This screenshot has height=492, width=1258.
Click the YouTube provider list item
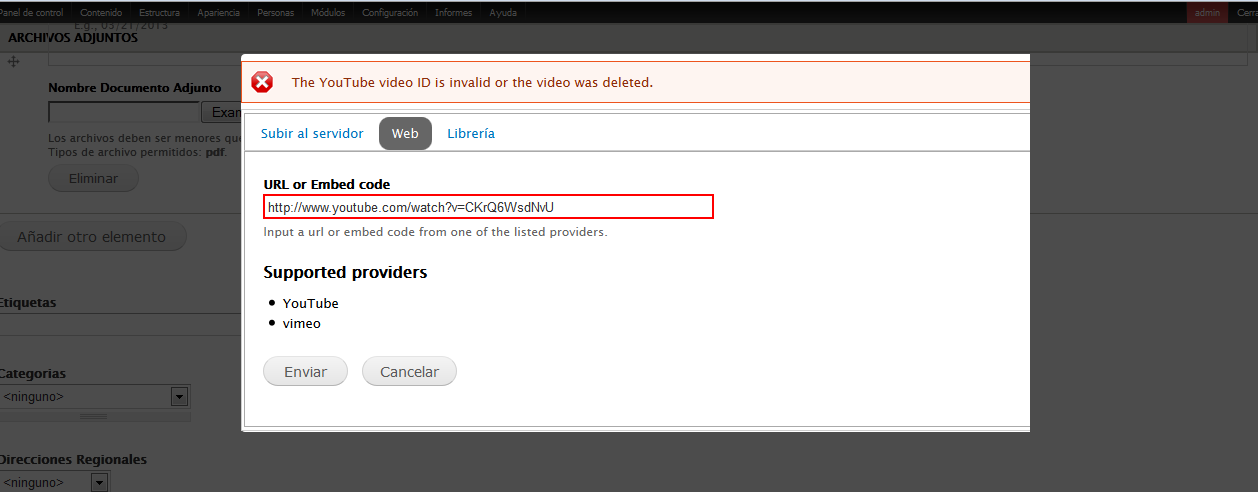click(x=310, y=303)
